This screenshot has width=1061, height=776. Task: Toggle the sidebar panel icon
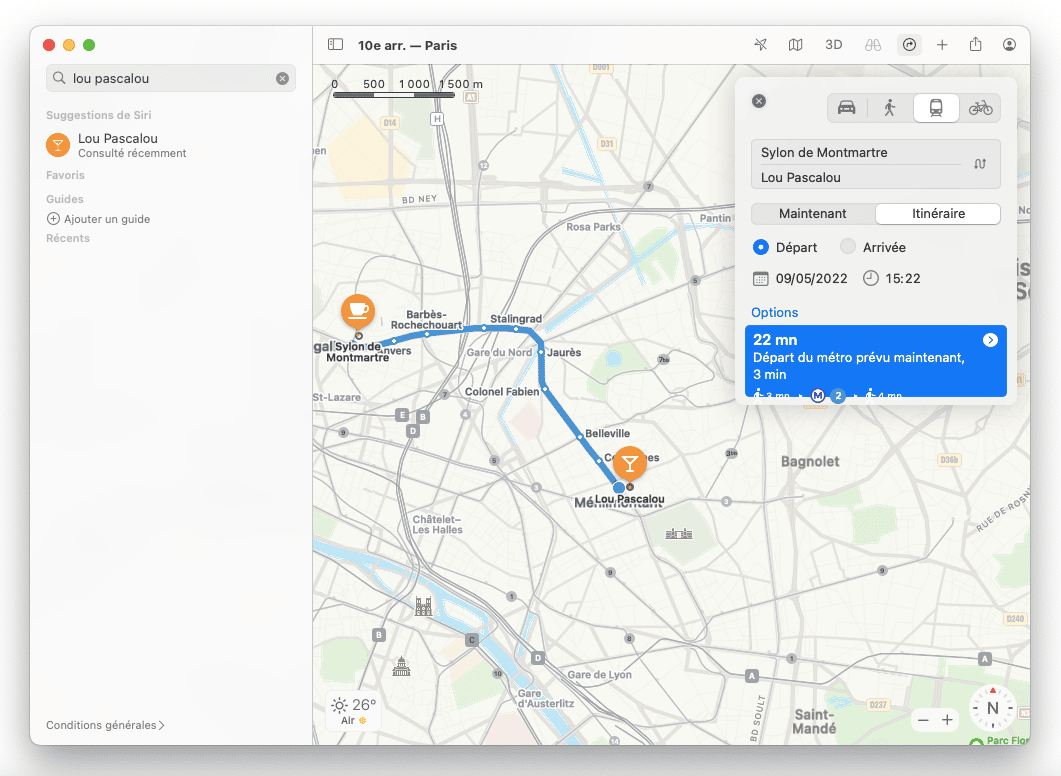tap(336, 45)
